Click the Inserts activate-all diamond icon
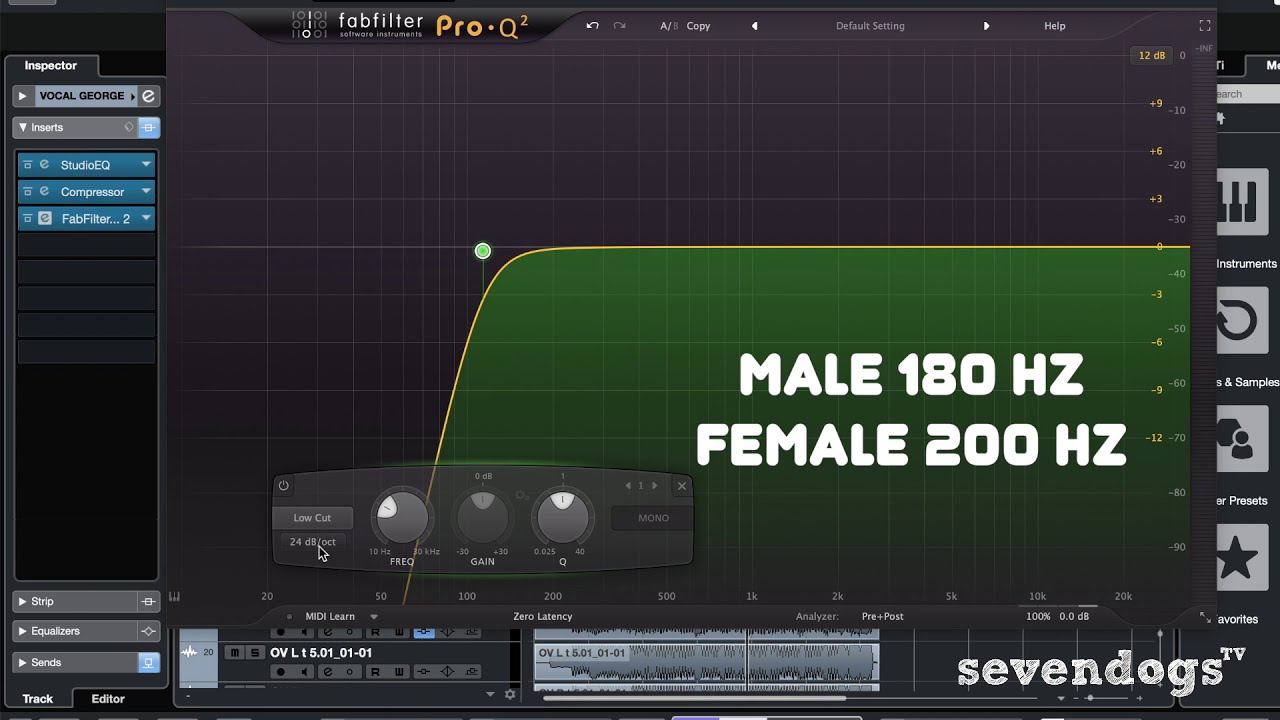Screen dimensions: 1280x720 click(129, 128)
